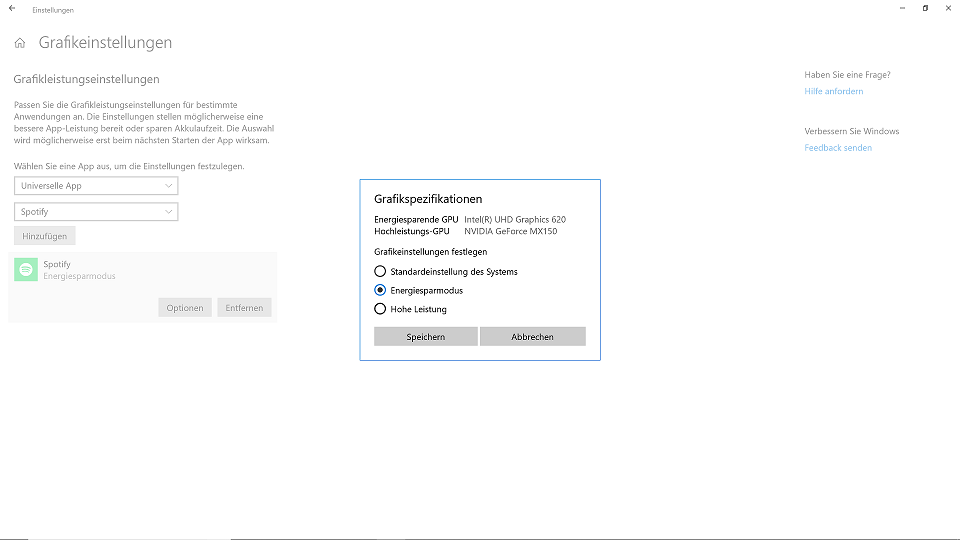Screen dimensions: 960x540
Task: Select the Hohe Leistung radio option
Action: 380,309
